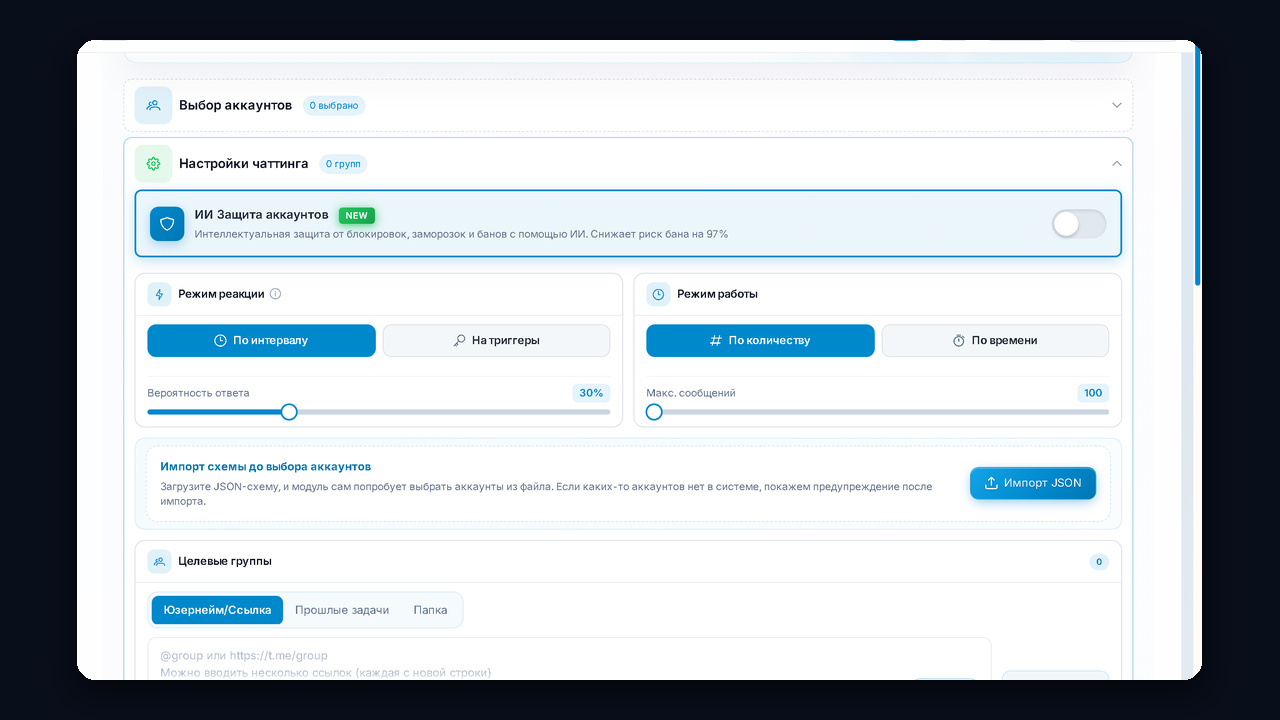Click the Импорт схемы до выбора аккаунтов heading
Viewport: 1280px width, 720px height.
click(x=266, y=466)
